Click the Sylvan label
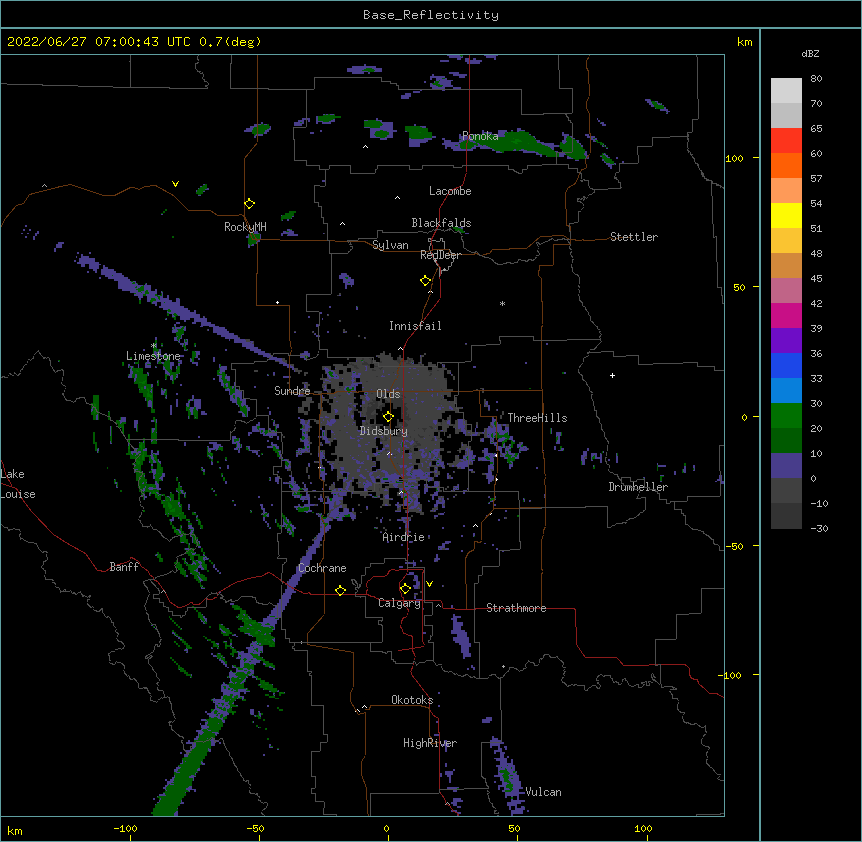The image size is (862, 842). (390, 245)
